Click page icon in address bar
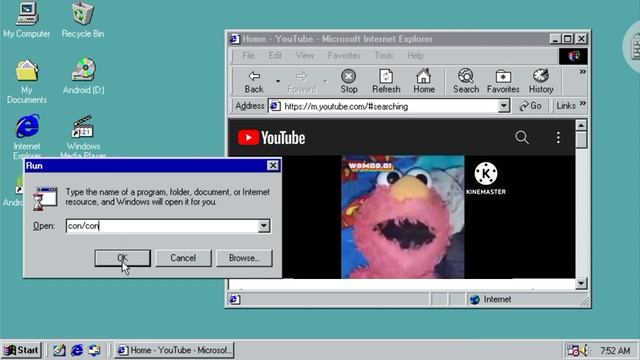The image size is (640, 360). coord(275,106)
